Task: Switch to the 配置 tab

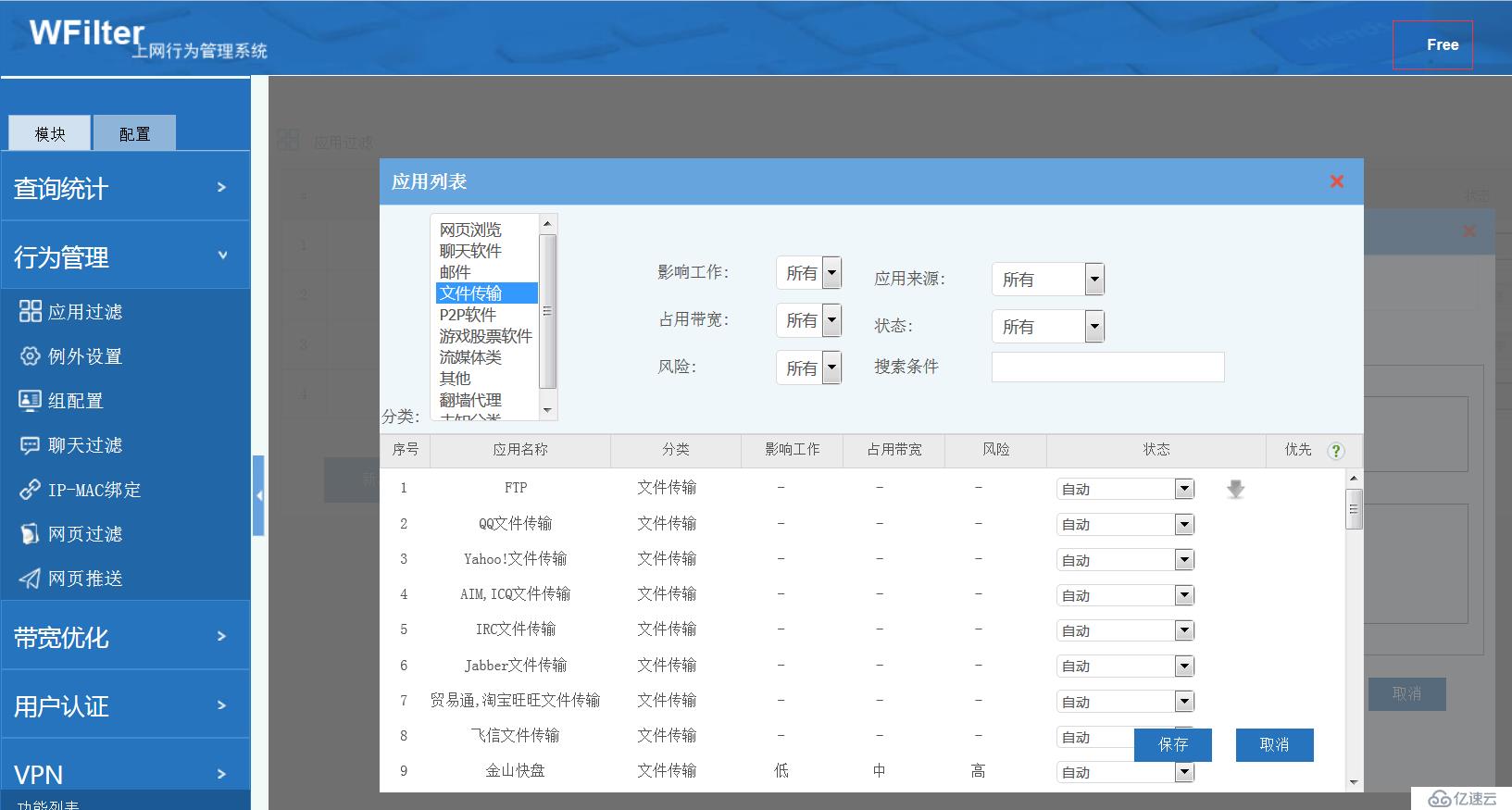Action: [134, 133]
